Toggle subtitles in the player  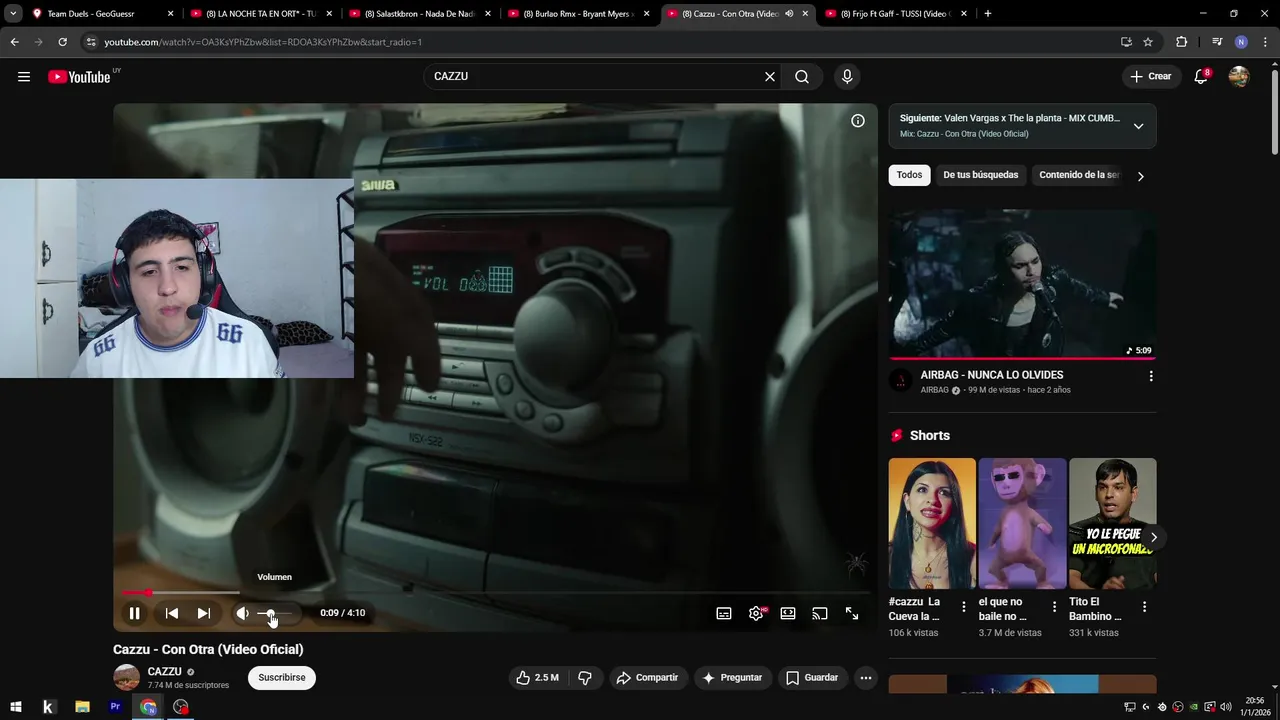pos(724,613)
